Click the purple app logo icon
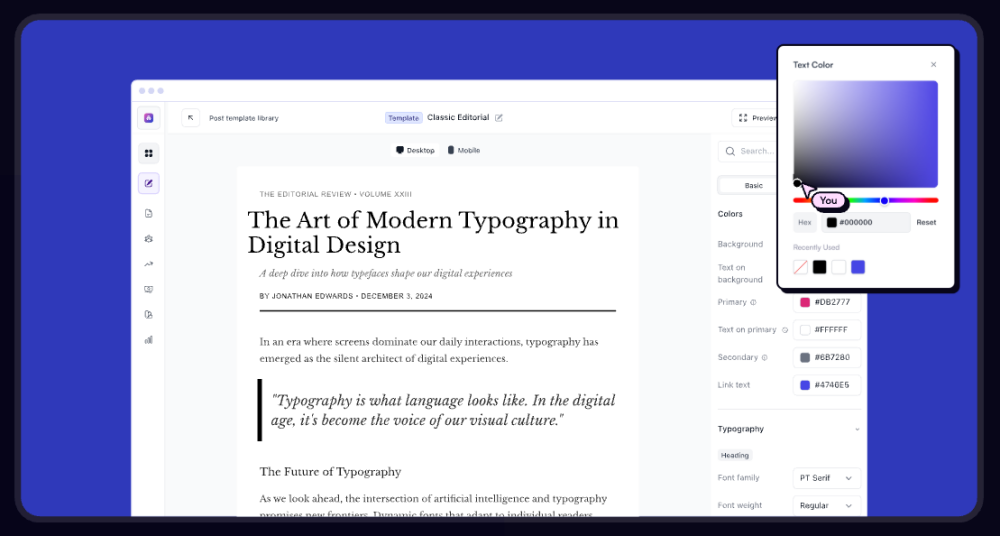The width and height of the screenshot is (1000, 536). tap(148, 118)
